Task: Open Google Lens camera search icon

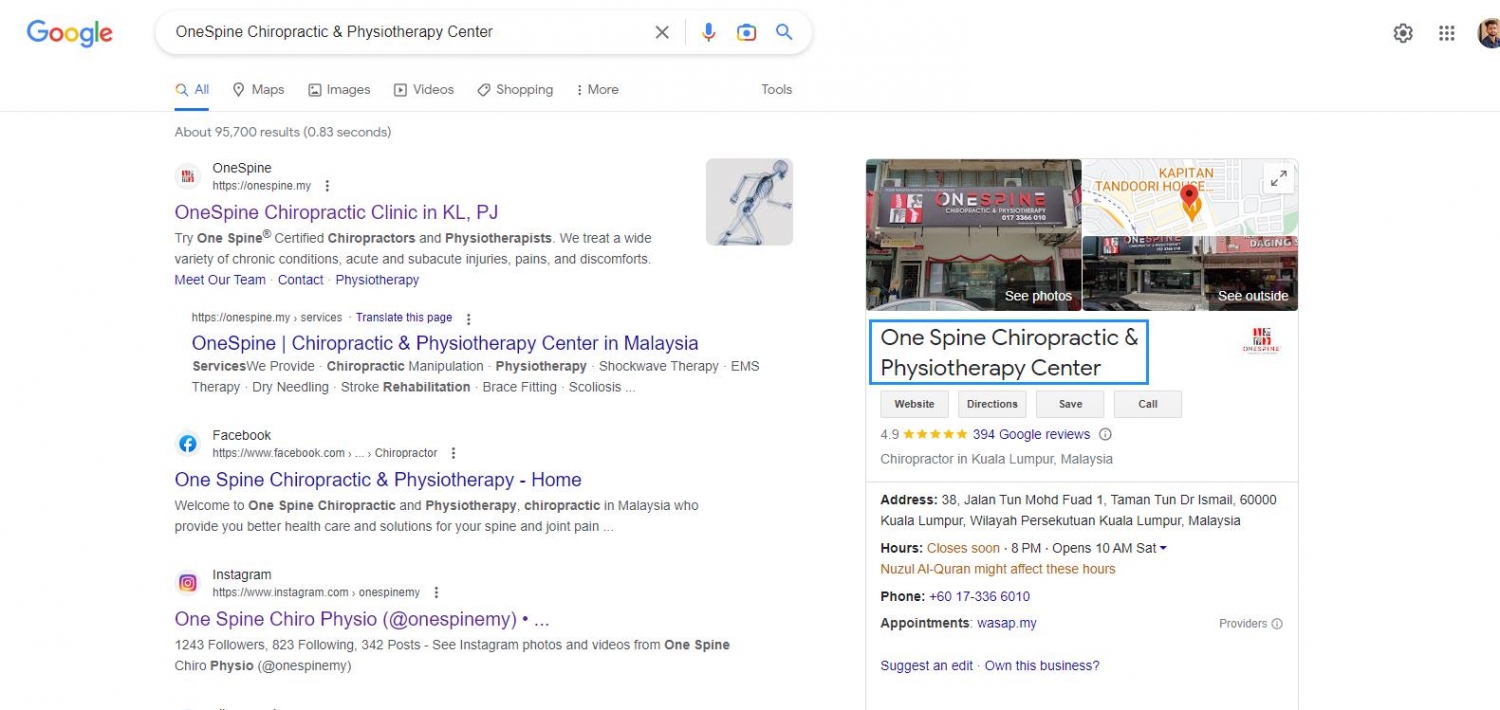Action: [746, 32]
